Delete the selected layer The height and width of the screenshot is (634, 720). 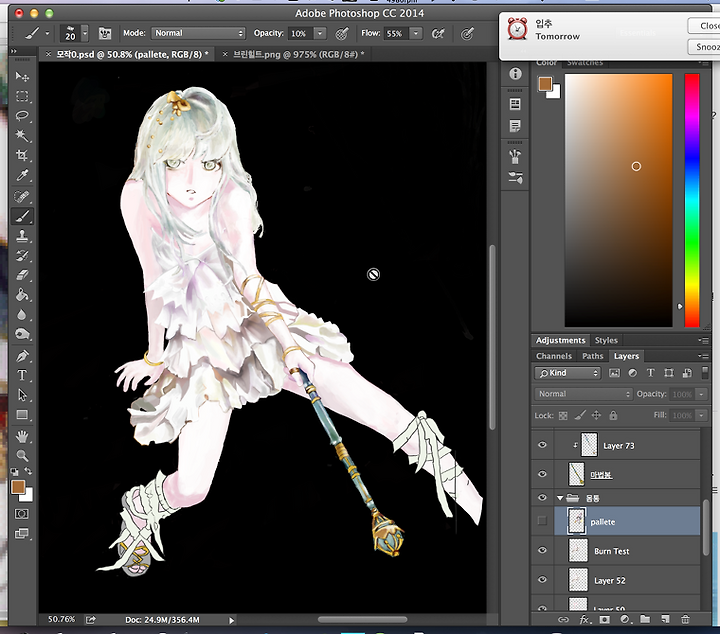tap(685, 619)
